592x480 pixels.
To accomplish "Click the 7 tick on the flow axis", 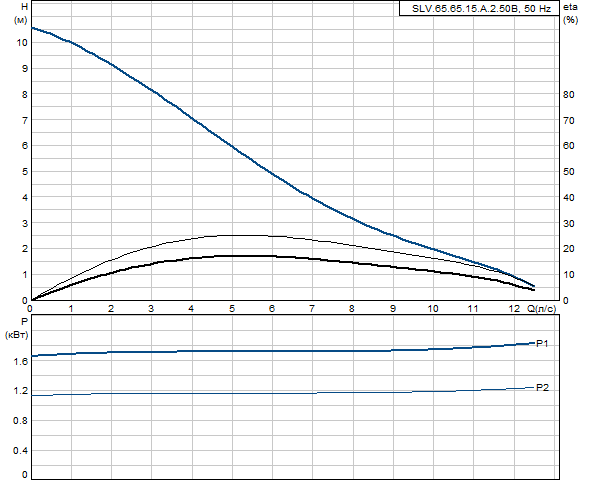I will click(x=312, y=309).
